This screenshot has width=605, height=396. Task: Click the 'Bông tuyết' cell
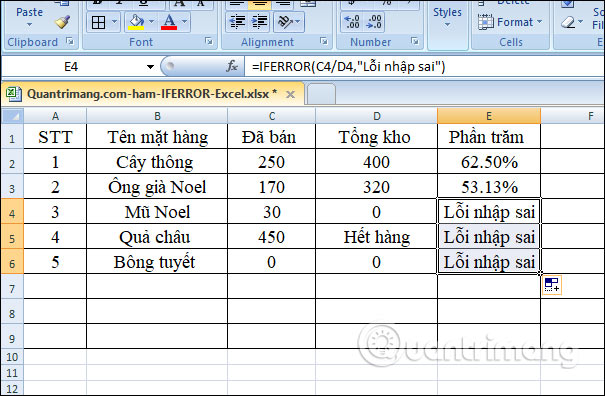click(x=157, y=262)
